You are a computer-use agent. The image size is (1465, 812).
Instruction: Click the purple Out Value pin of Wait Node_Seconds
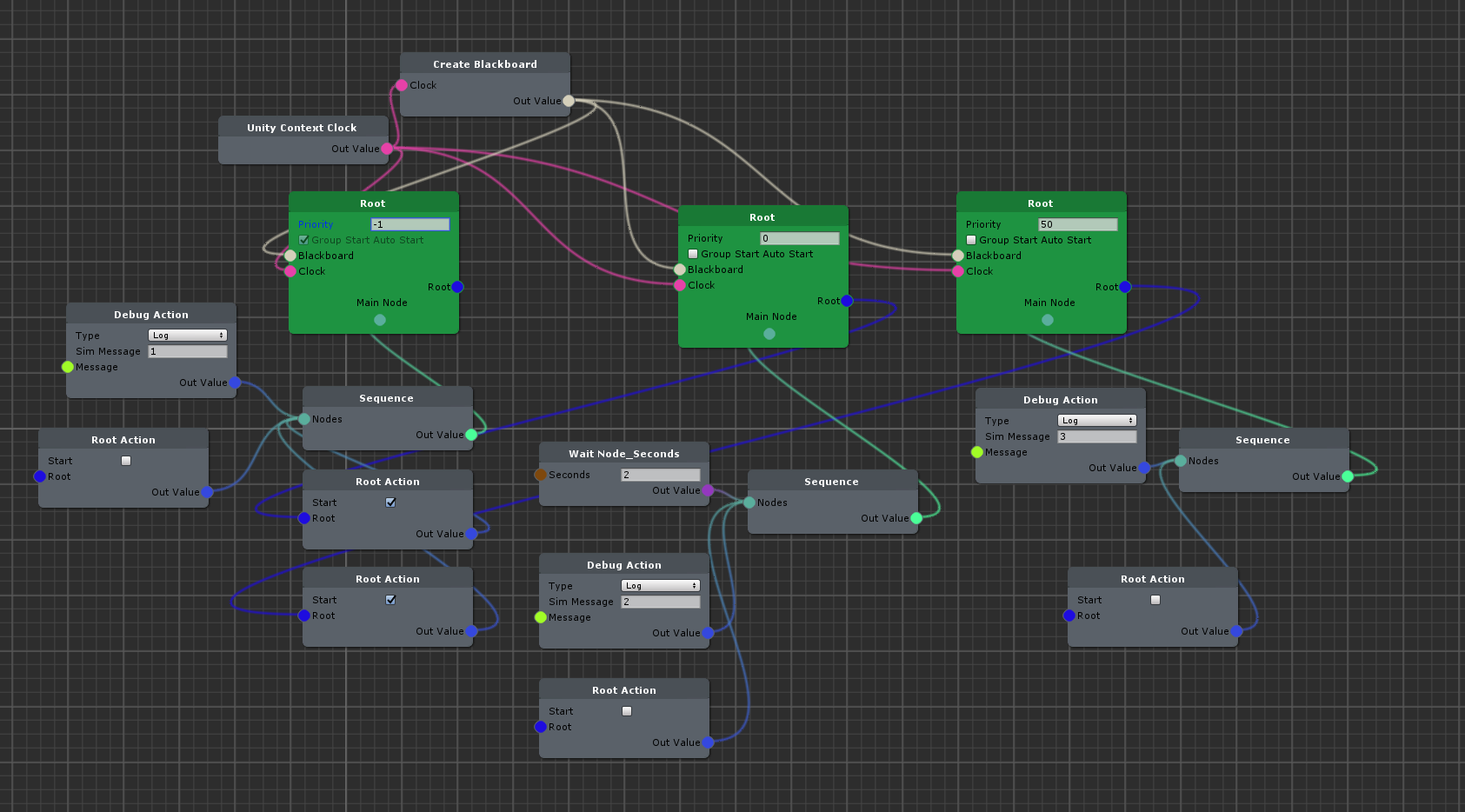(709, 490)
